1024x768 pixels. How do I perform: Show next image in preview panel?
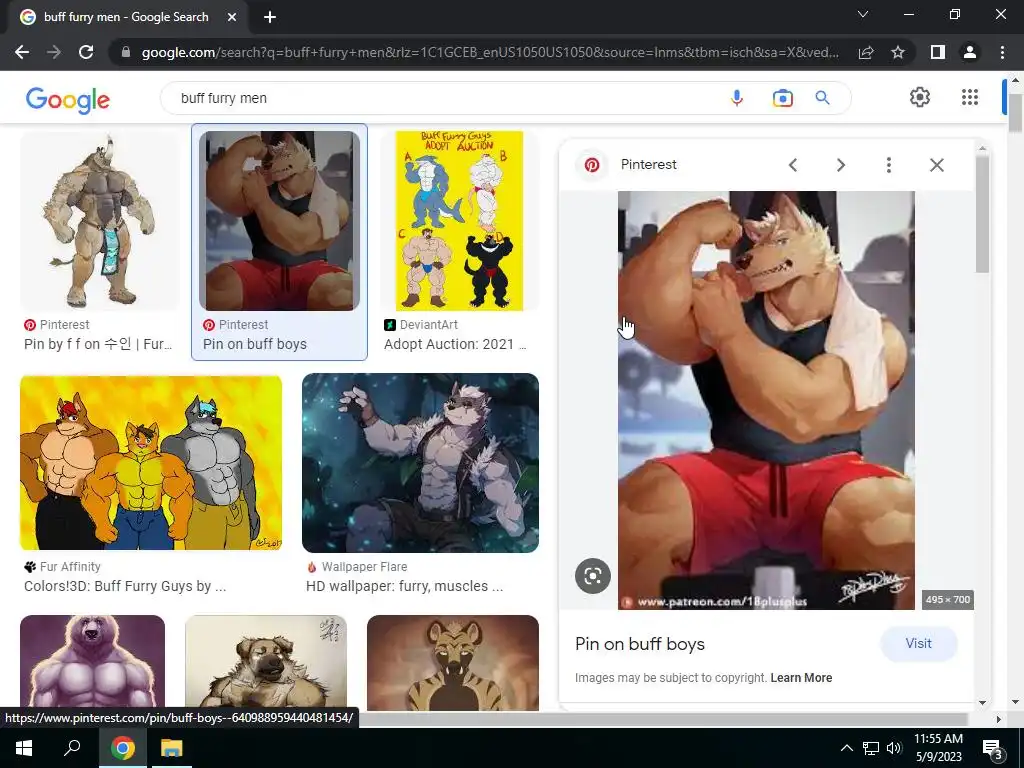(x=841, y=165)
